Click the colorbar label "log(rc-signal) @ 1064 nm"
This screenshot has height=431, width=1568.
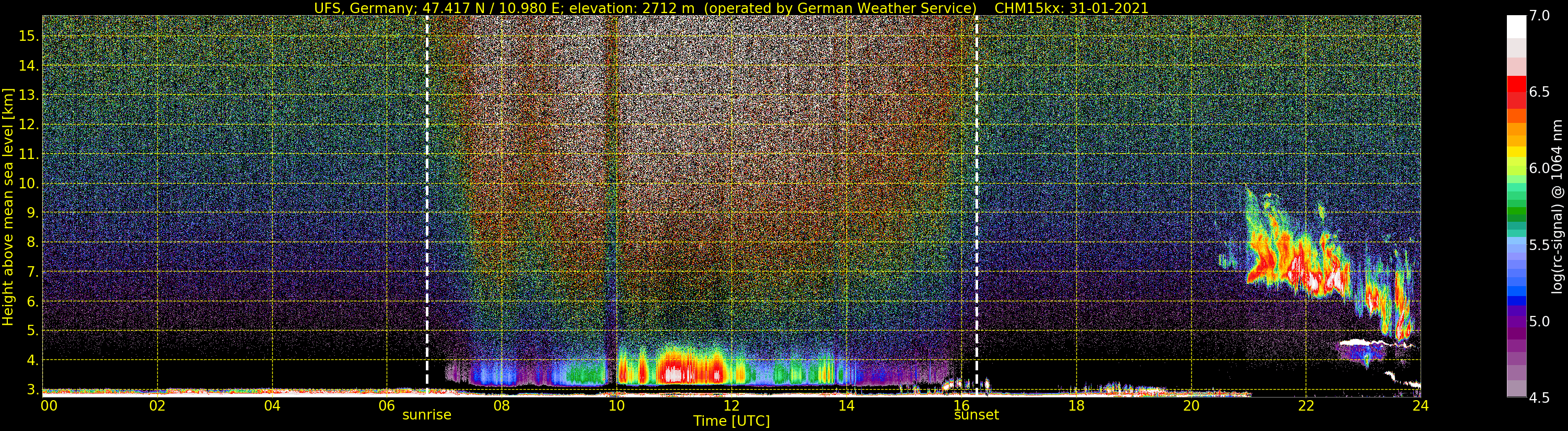coord(1557,206)
